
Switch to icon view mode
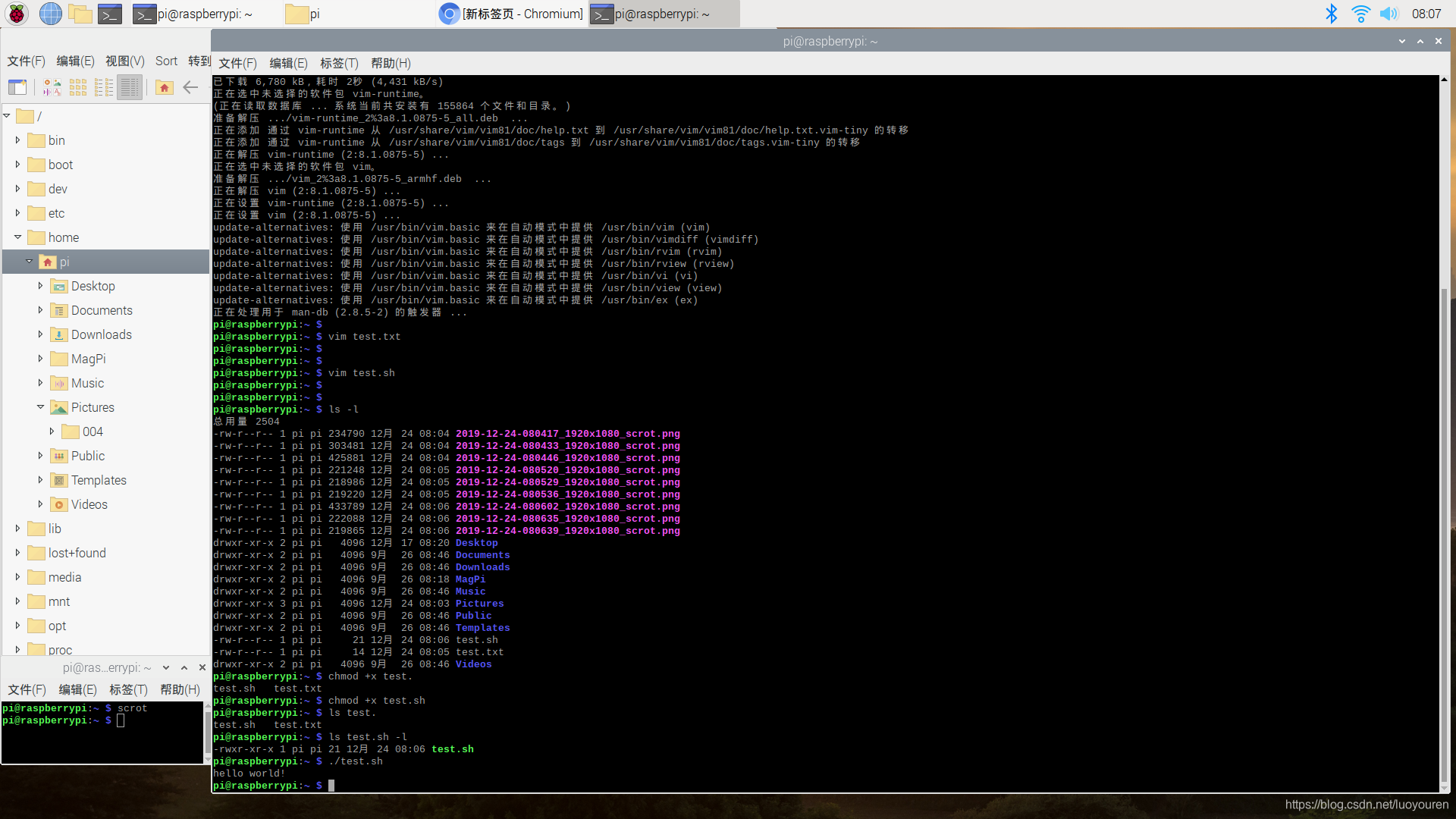tap(78, 88)
